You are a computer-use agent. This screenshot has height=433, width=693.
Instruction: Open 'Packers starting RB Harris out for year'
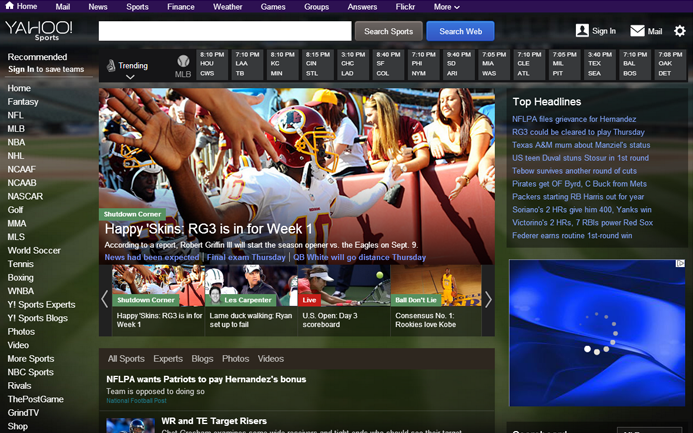pos(578,197)
